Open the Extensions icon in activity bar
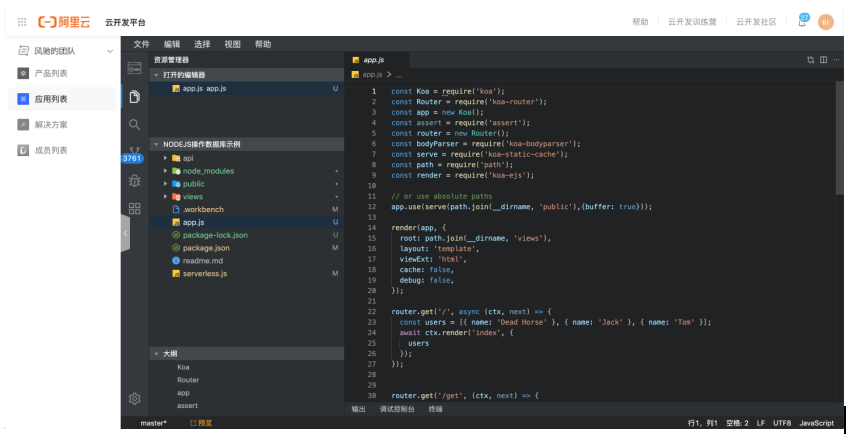The image size is (854, 441). tap(135, 208)
